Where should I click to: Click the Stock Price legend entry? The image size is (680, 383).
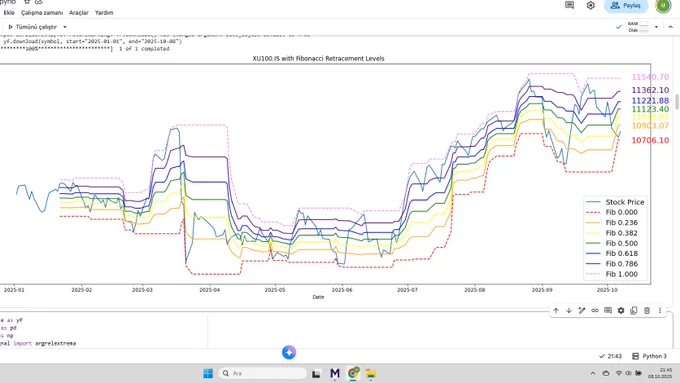(x=615, y=202)
